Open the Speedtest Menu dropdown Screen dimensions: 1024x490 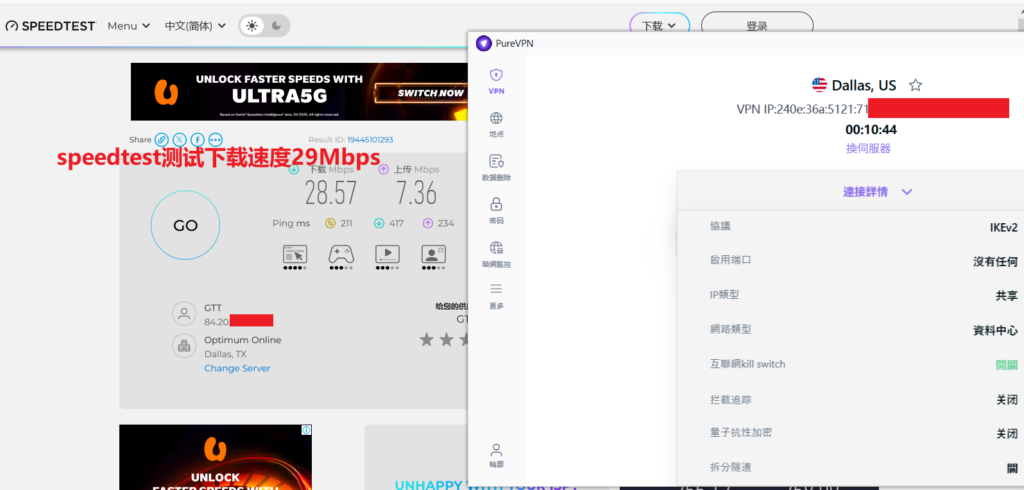click(129, 26)
